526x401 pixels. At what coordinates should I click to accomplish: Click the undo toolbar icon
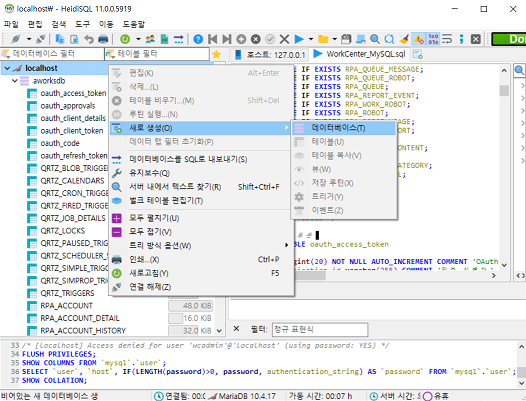click(89, 39)
